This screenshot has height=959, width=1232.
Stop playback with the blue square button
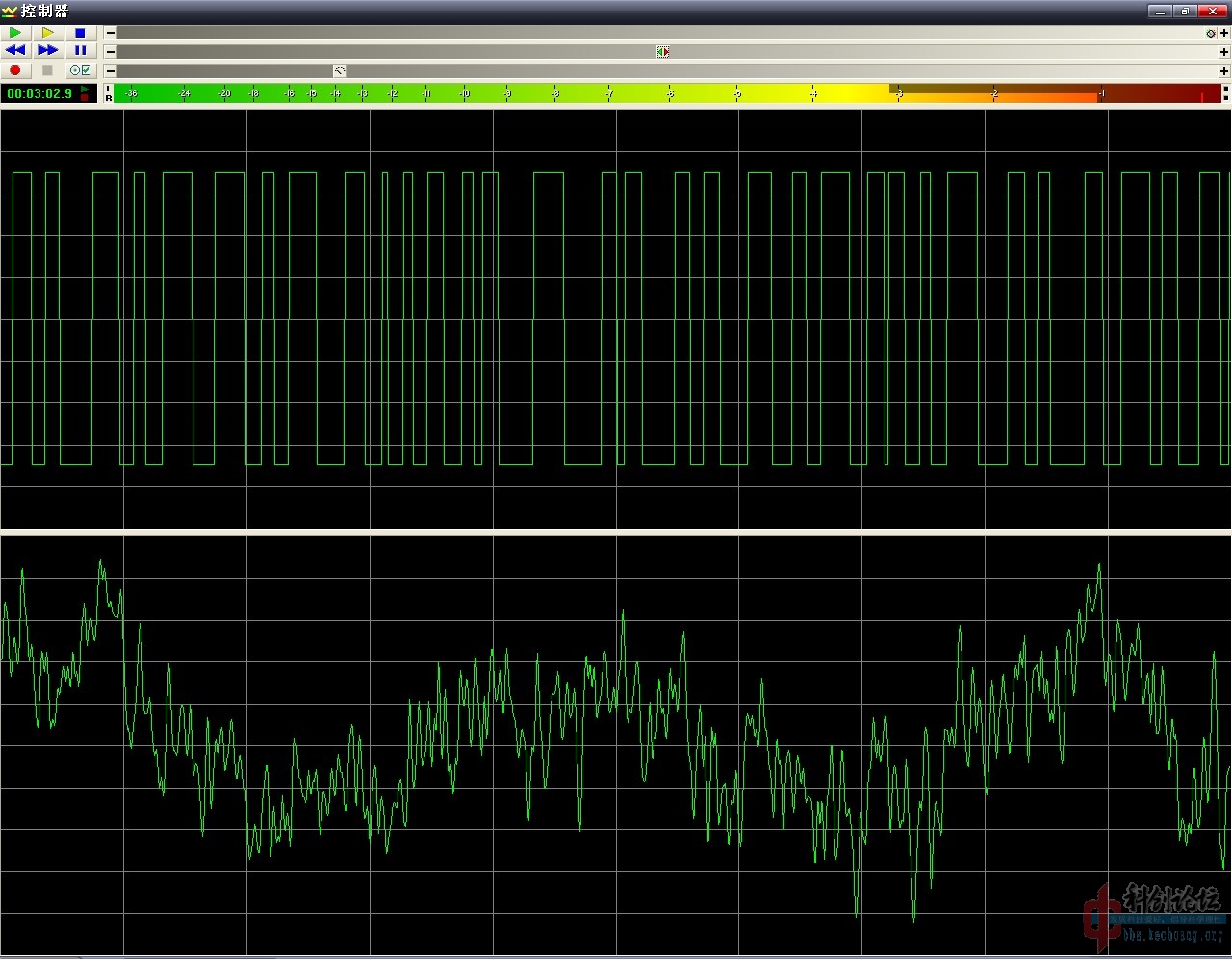tap(81, 33)
